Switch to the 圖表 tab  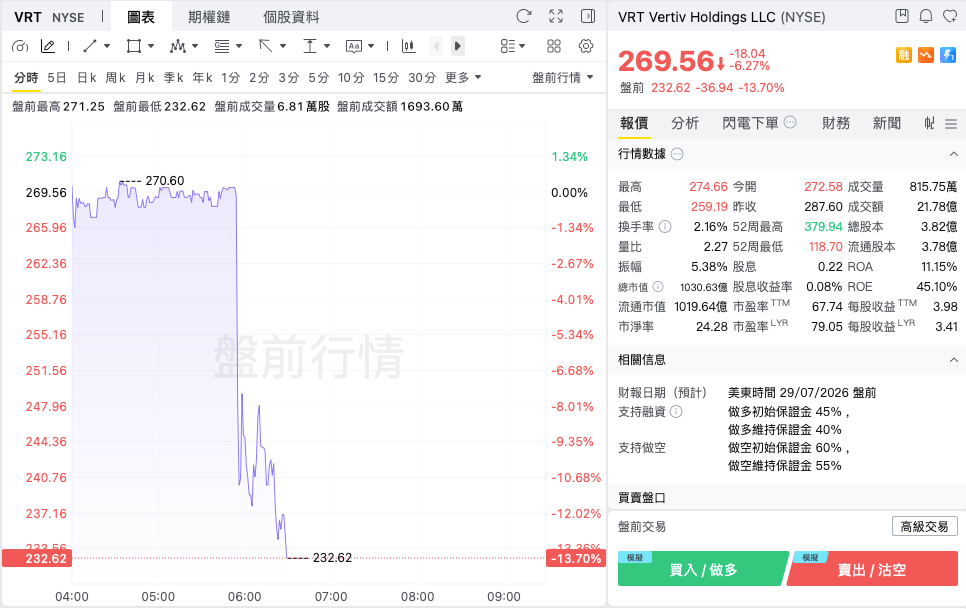(x=140, y=17)
